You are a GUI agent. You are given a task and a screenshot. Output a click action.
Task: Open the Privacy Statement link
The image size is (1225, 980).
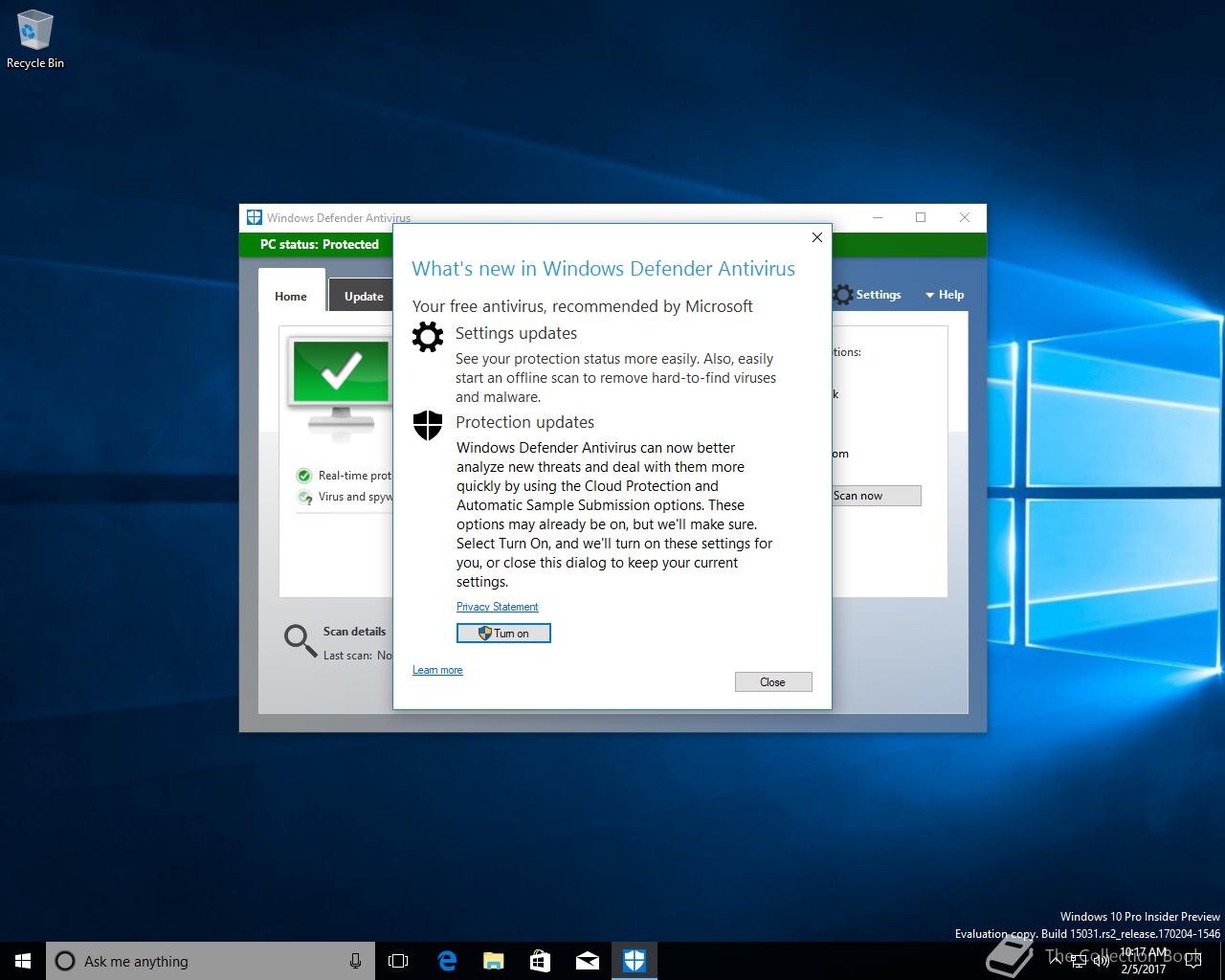point(498,607)
